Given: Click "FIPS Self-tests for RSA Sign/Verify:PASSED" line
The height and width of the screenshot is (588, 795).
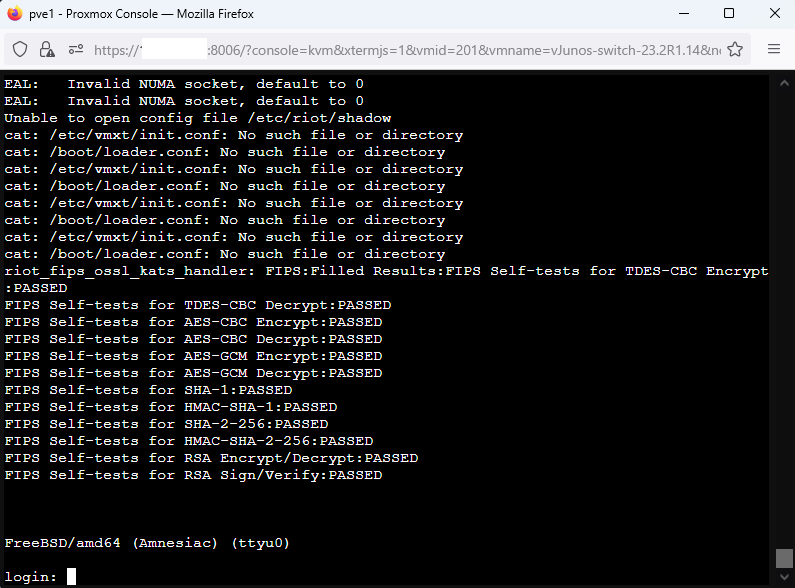Looking at the screenshot, I should point(193,475).
